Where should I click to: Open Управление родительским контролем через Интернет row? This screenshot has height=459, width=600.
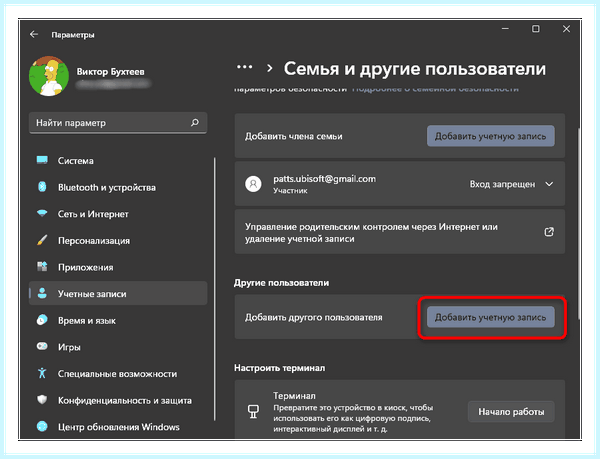(x=399, y=232)
